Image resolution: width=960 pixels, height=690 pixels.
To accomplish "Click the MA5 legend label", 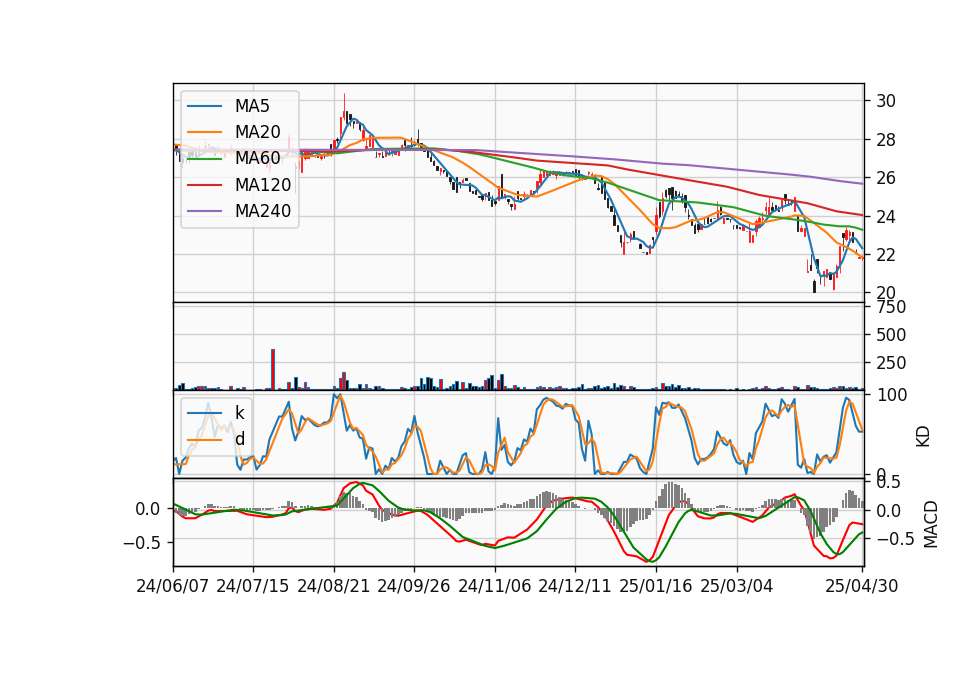I will tap(252, 106).
